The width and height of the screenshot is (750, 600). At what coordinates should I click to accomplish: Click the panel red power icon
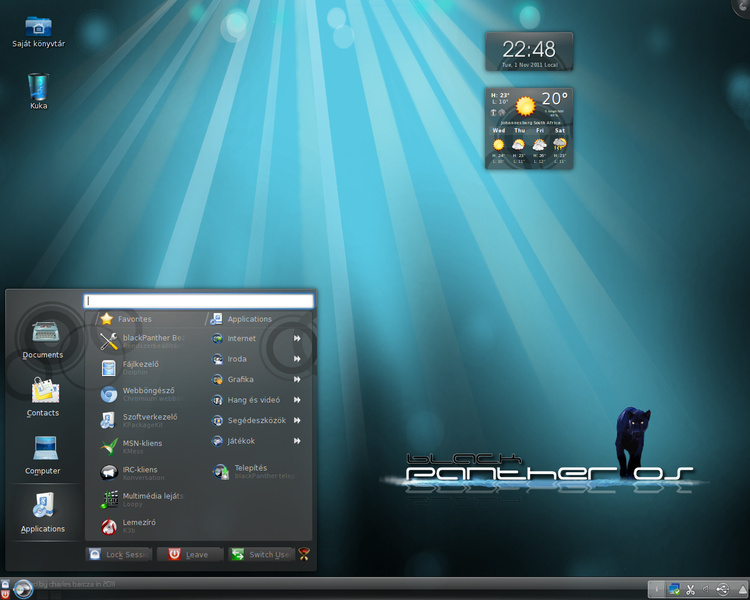(5, 594)
